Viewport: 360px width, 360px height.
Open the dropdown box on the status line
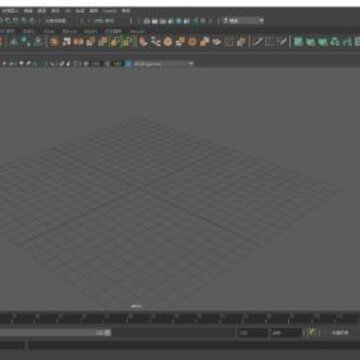tap(243, 21)
